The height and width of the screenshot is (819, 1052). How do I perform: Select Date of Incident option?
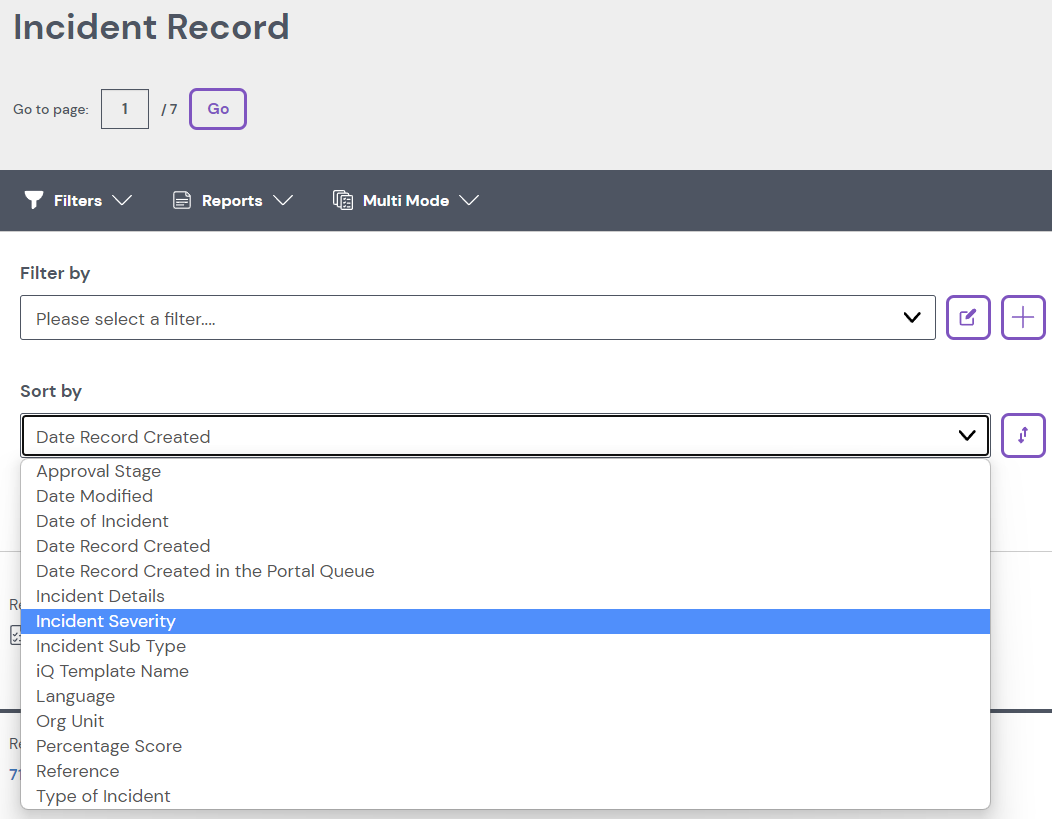pyautogui.click(x=102, y=522)
